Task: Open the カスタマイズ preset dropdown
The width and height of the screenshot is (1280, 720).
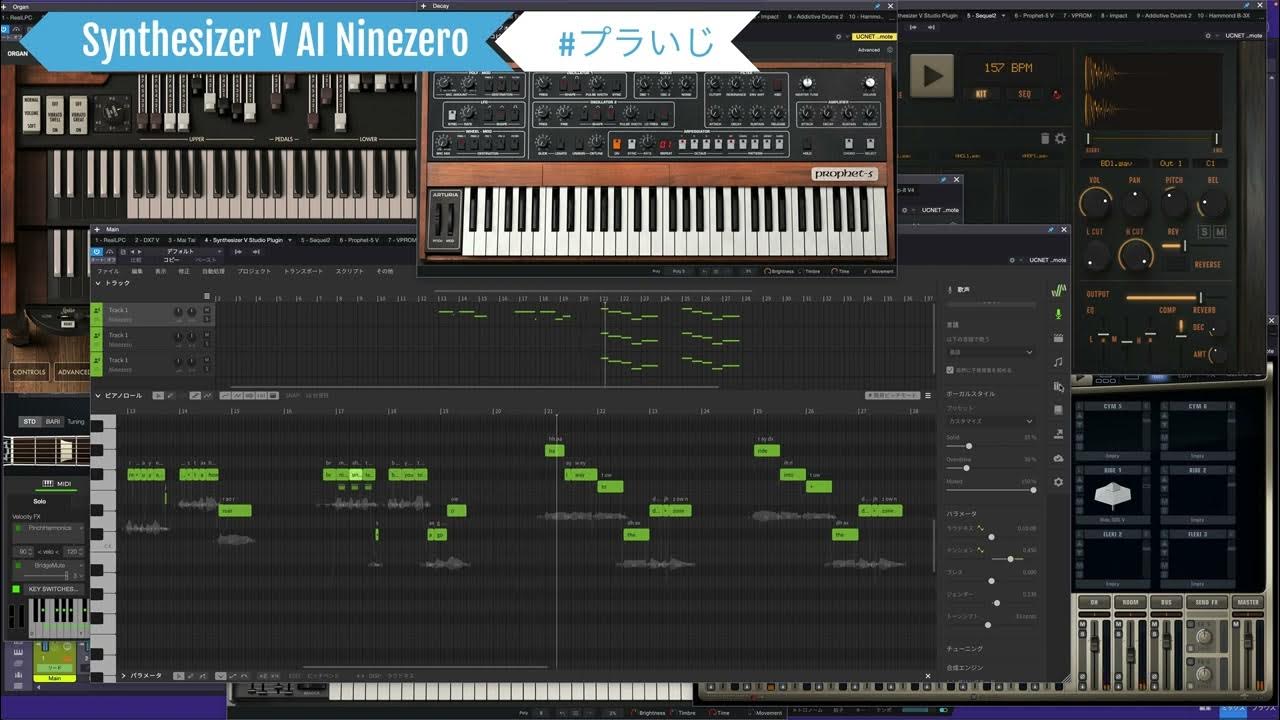Action: pyautogui.click(x=991, y=421)
